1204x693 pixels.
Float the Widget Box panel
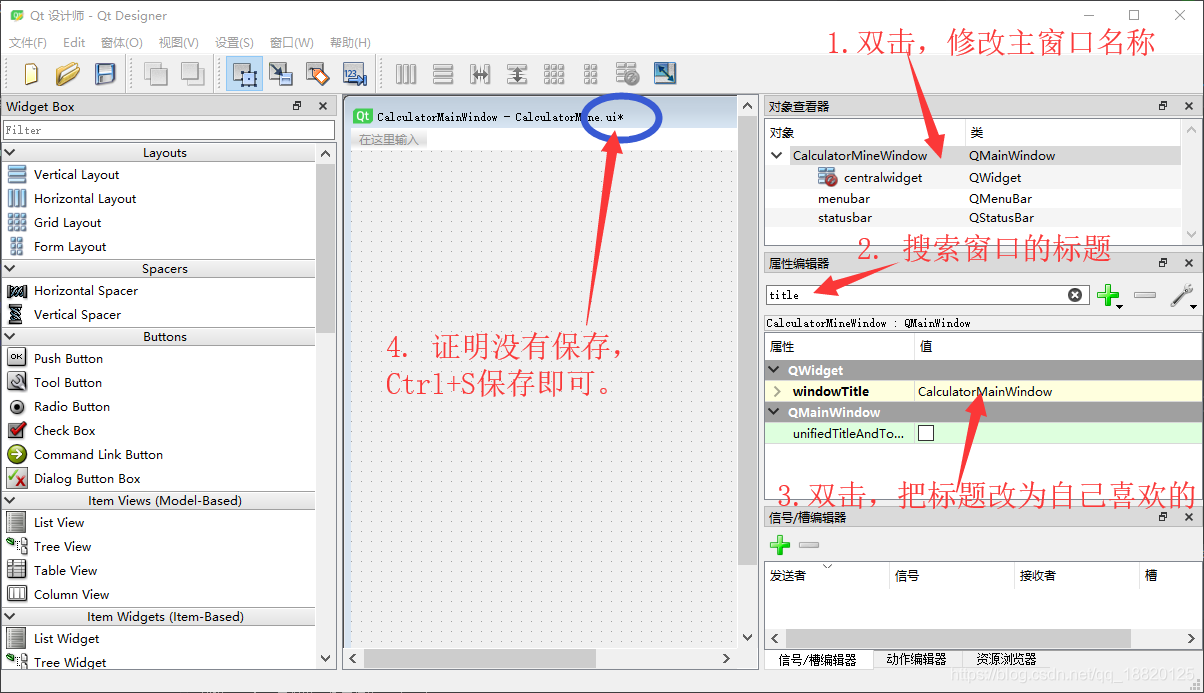click(297, 106)
